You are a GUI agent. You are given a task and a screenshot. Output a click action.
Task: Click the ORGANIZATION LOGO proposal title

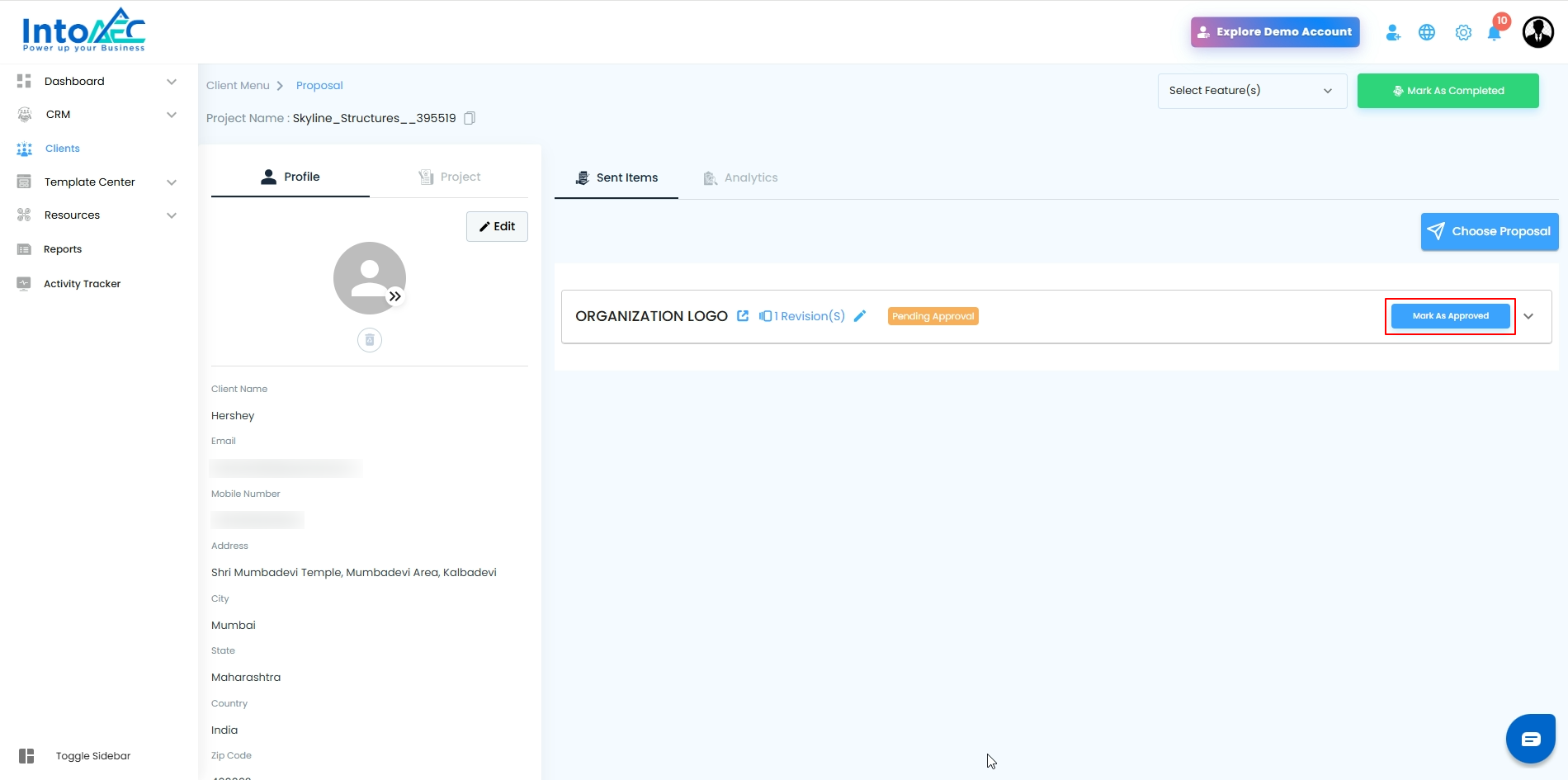point(651,316)
